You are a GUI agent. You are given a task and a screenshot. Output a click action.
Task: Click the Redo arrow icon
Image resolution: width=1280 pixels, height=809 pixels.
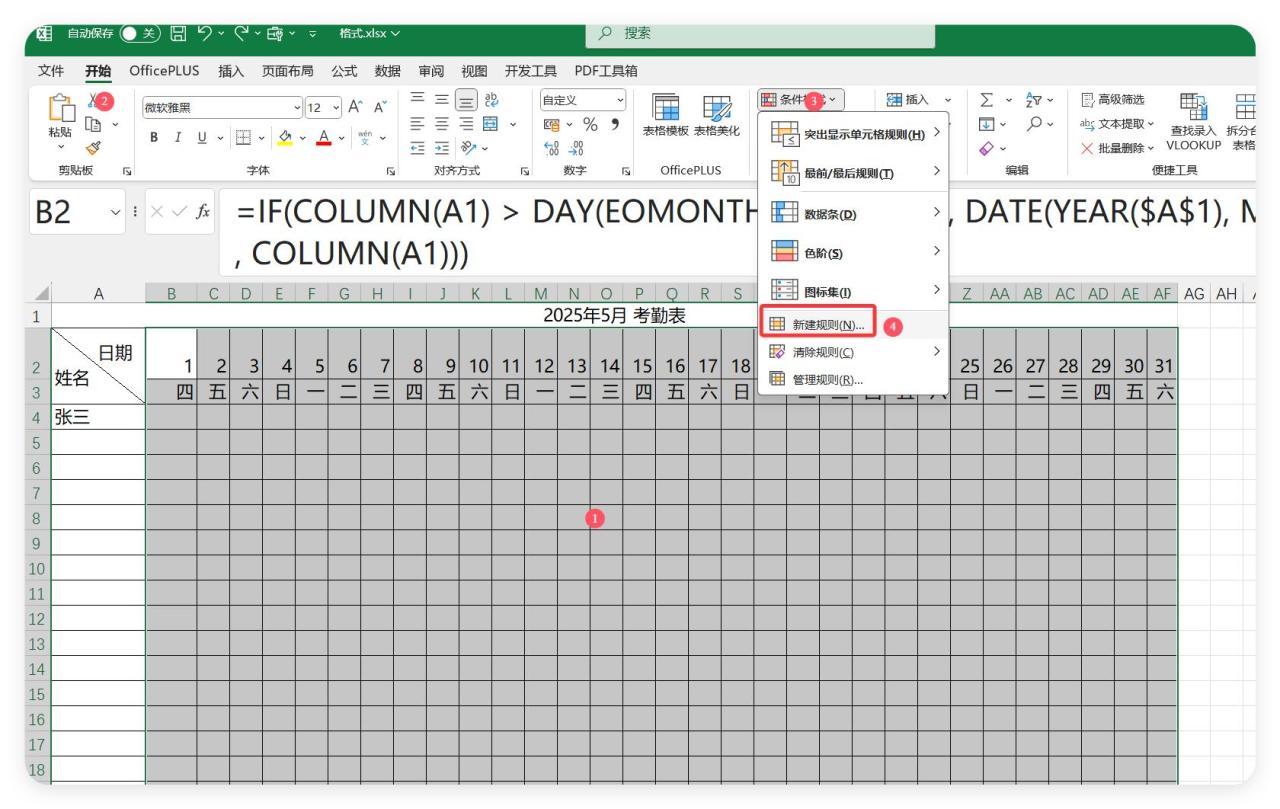pos(242,33)
